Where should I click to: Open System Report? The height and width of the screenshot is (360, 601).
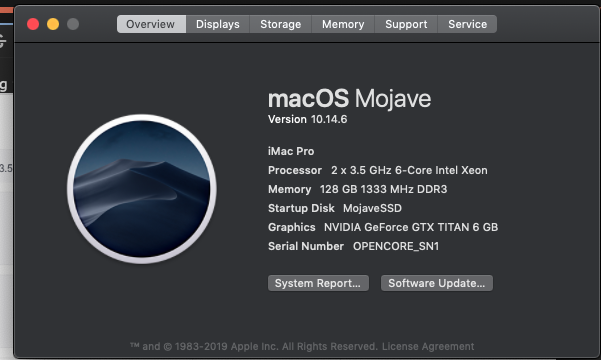(318, 283)
